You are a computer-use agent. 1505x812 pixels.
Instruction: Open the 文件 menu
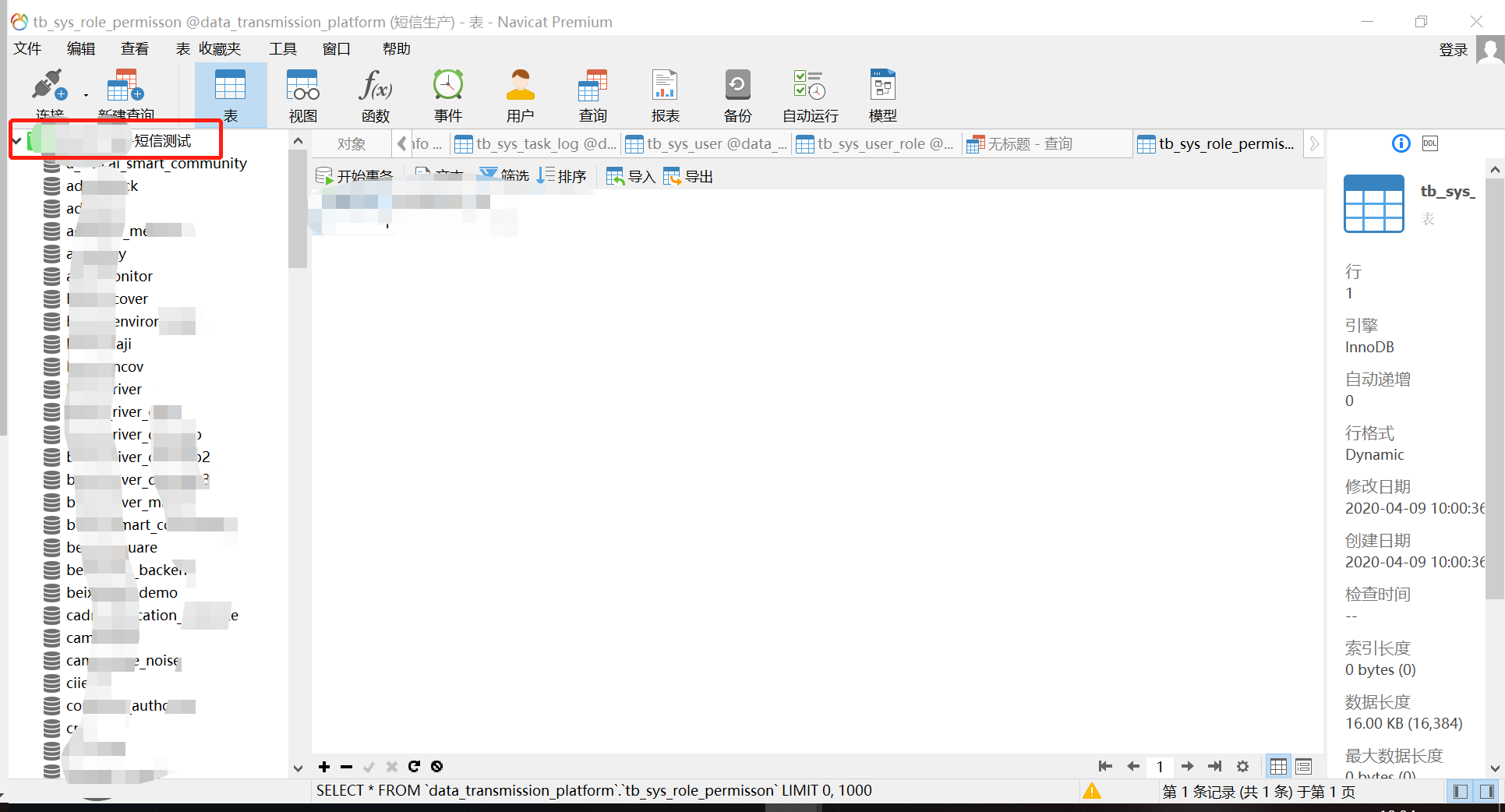(27, 49)
